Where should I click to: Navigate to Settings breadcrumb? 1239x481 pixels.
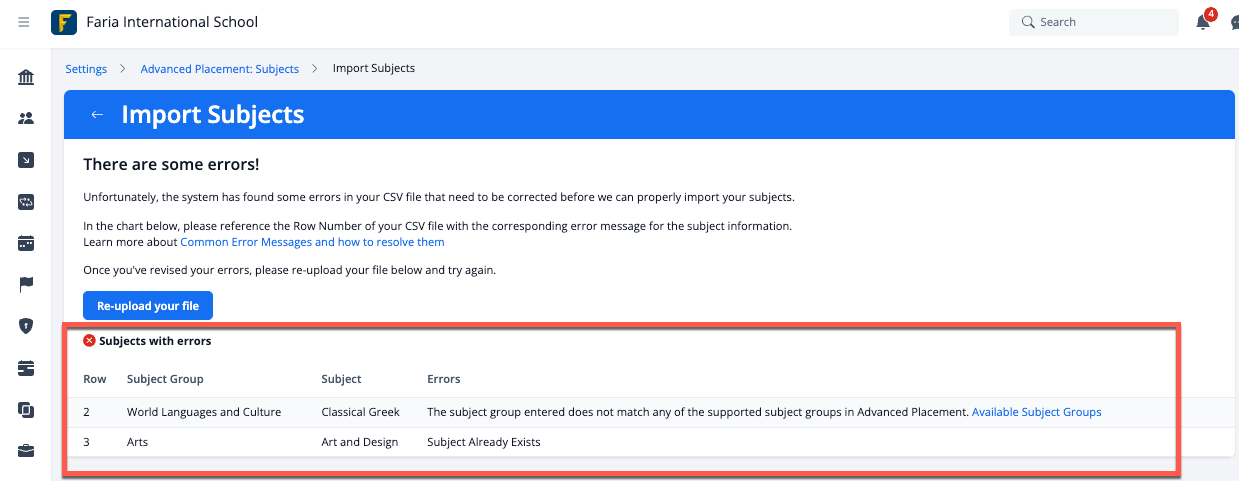(x=86, y=69)
